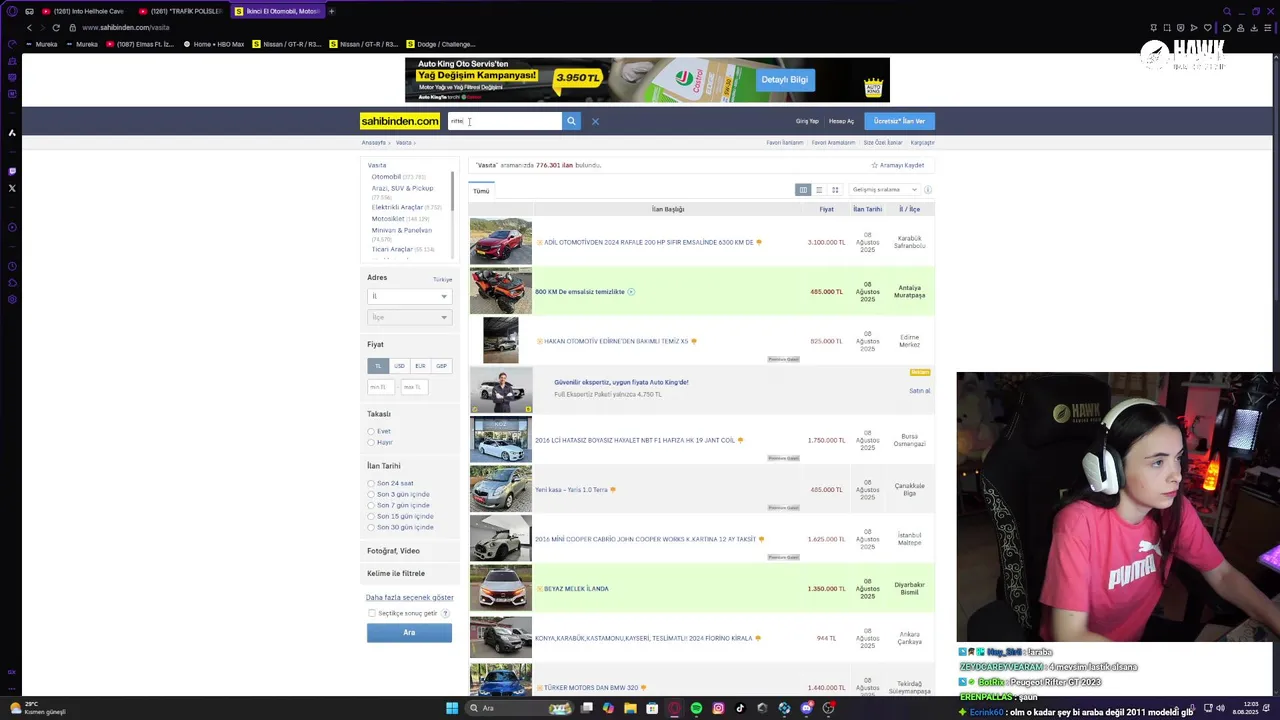Reload the page with the refresh icon
Viewport: 1280px width, 720px height.
click(56, 27)
